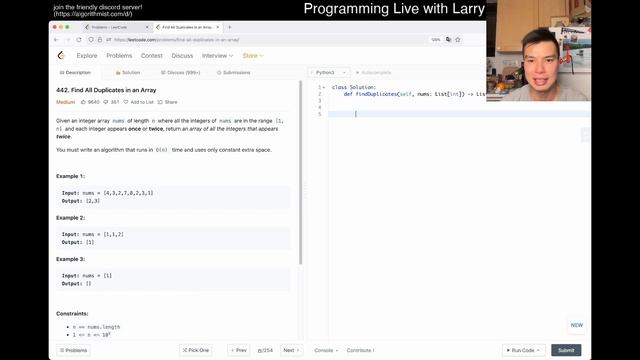Viewport: 640px width, 360px height.
Task: Close the 'Find All Duplicates in an Array' tab
Action: 218,27
